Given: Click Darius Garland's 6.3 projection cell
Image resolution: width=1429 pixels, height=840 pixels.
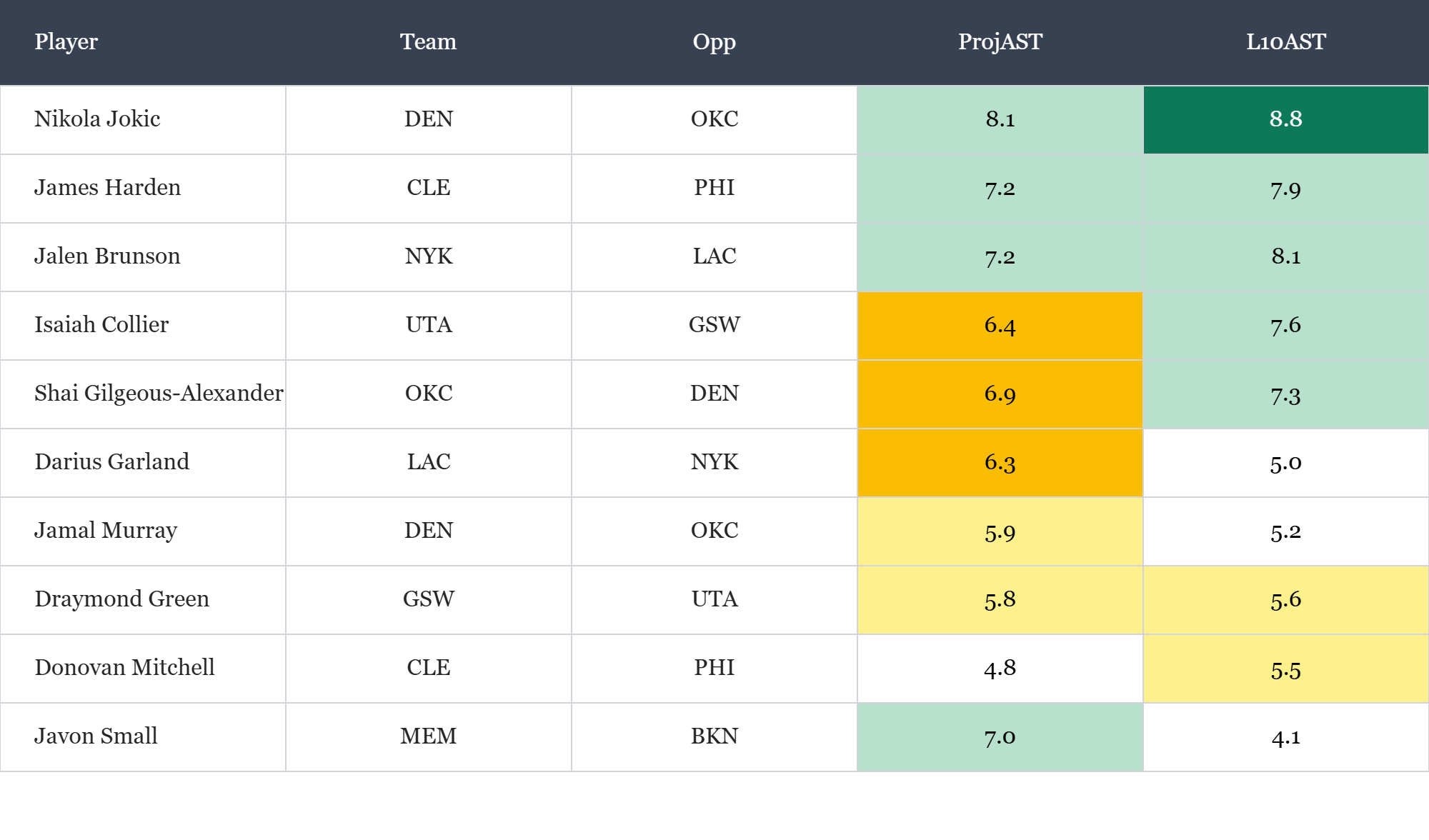Looking at the screenshot, I should (x=1000, y=462).
